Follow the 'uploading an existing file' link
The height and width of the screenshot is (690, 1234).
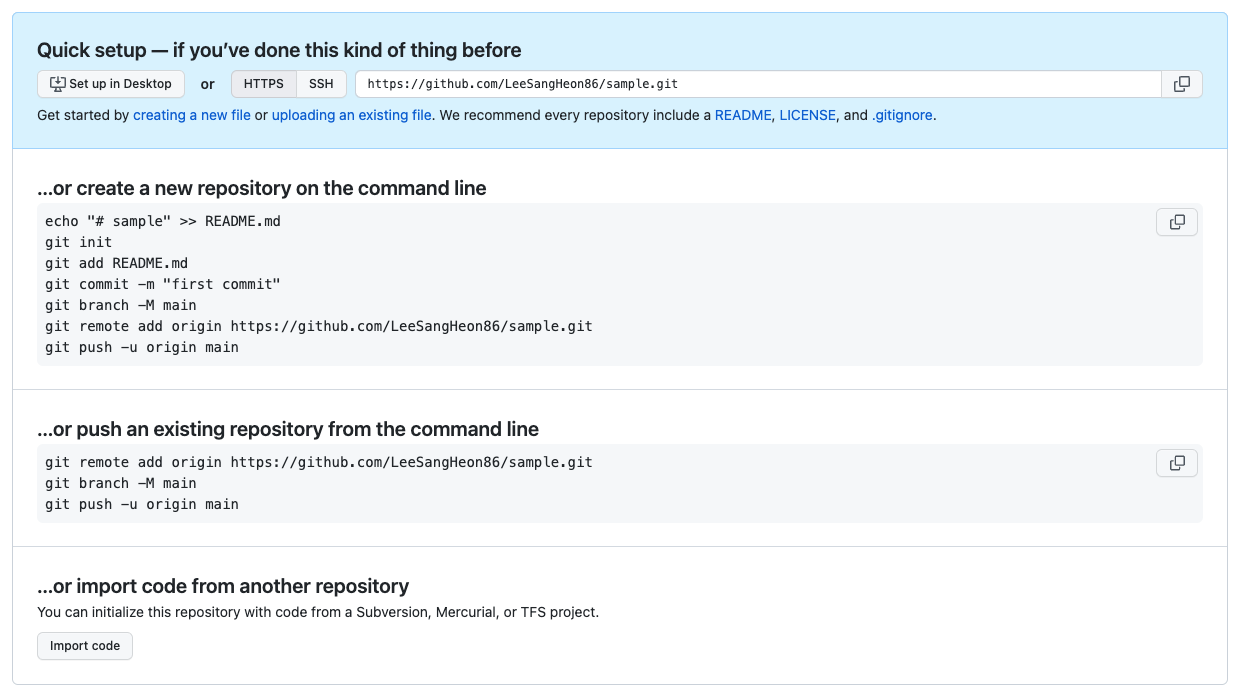coord(352,115)
